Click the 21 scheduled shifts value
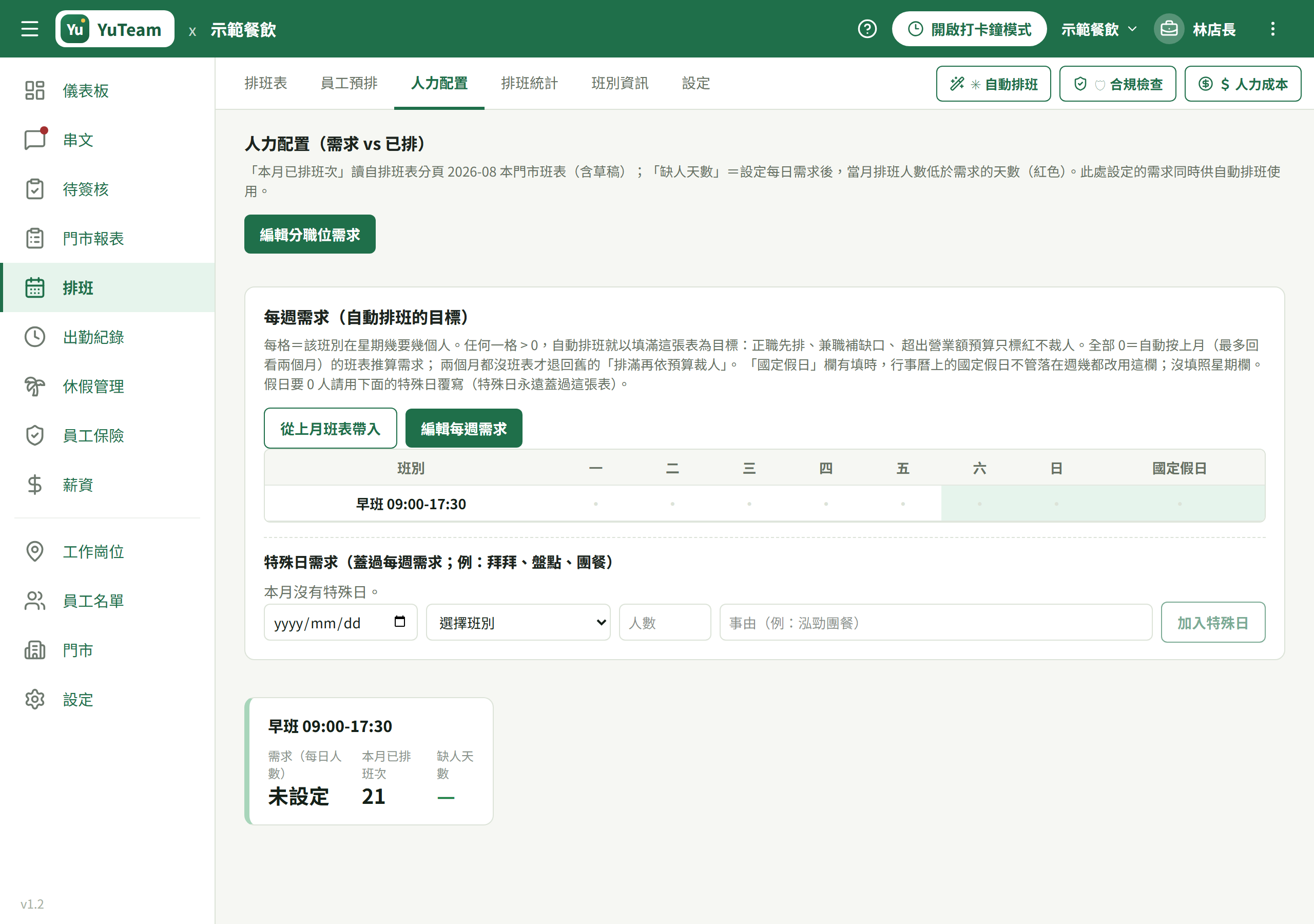The width and height of the screenshot is (1314, 924). tap(373, 796)
